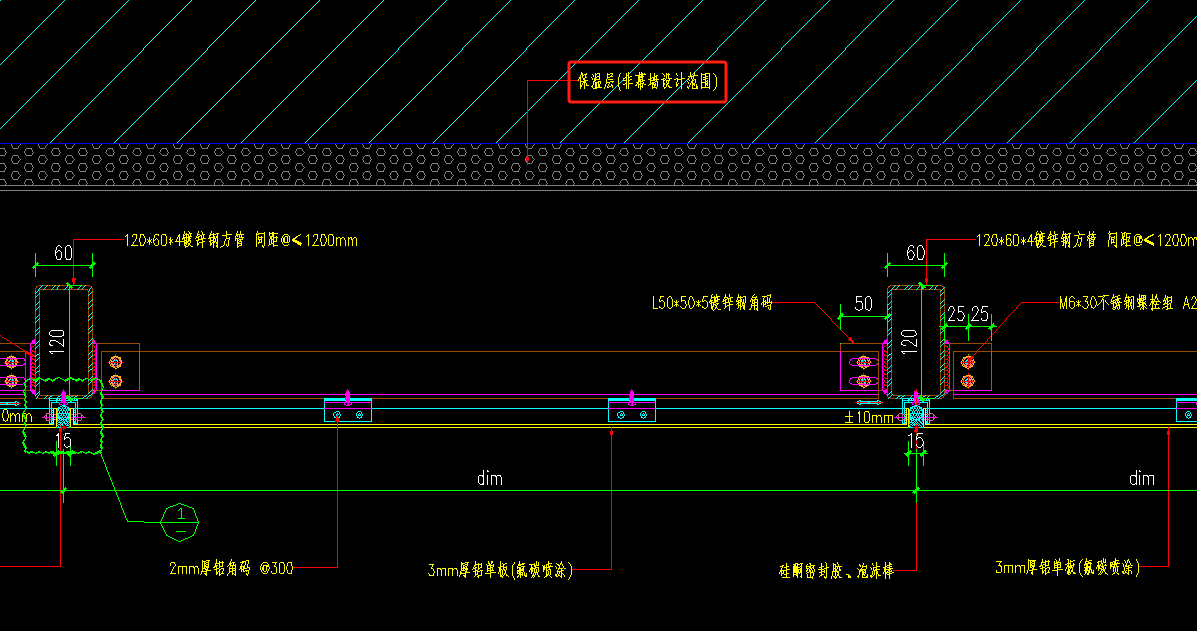Click the red leader endpoint on insulation layer
Screen dimensions: 1197x631
(528, 159)
